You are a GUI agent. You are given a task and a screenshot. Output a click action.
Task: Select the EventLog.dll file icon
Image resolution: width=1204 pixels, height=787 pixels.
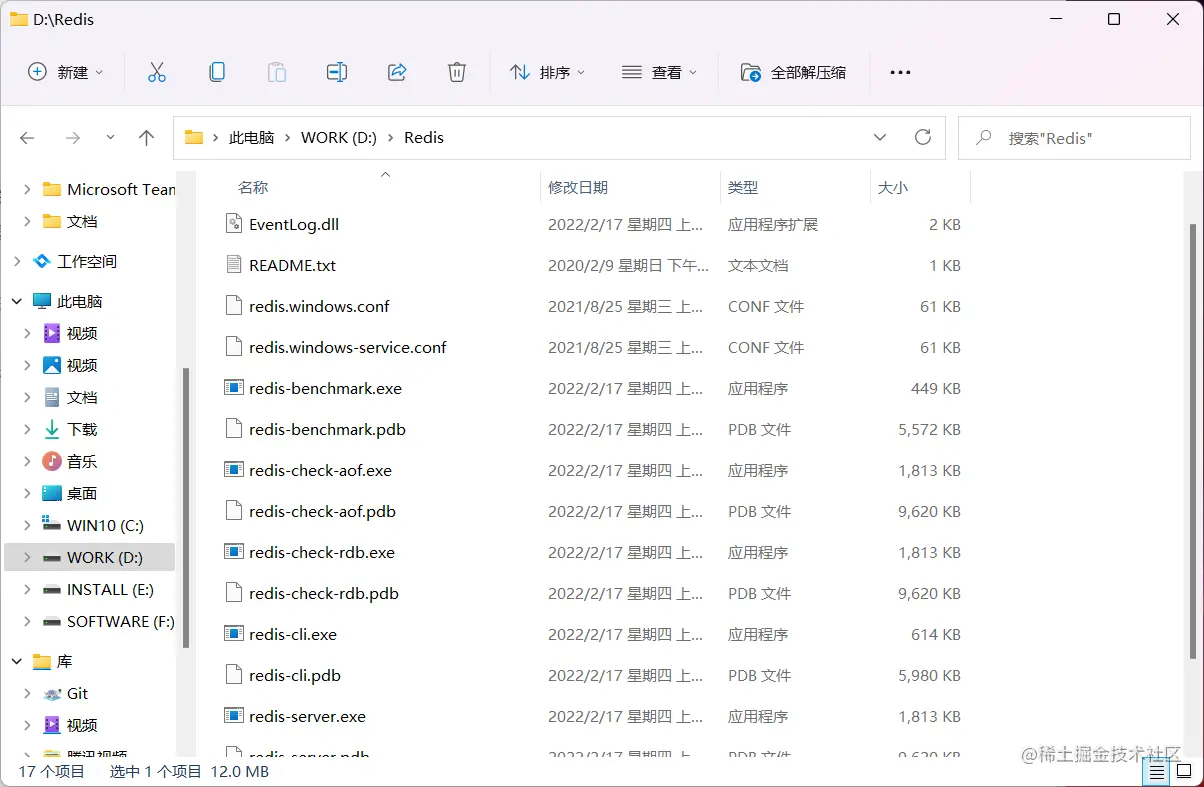[x=233, y=224]
